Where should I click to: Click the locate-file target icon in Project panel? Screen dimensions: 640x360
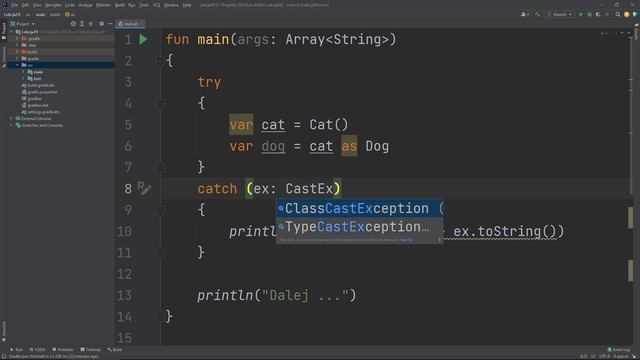coord(73,24)
